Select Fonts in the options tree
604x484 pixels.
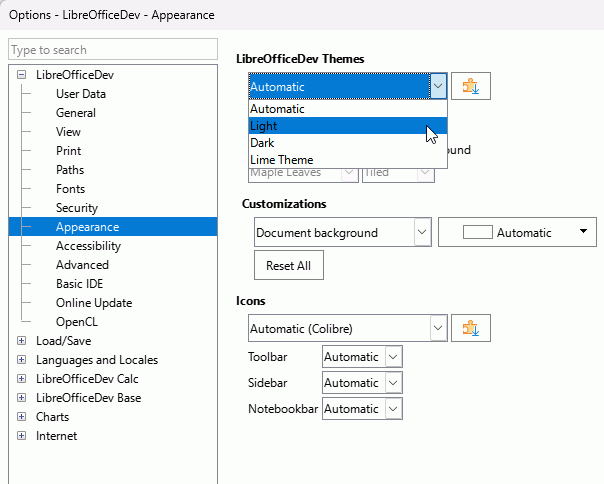tap(70, 188)
